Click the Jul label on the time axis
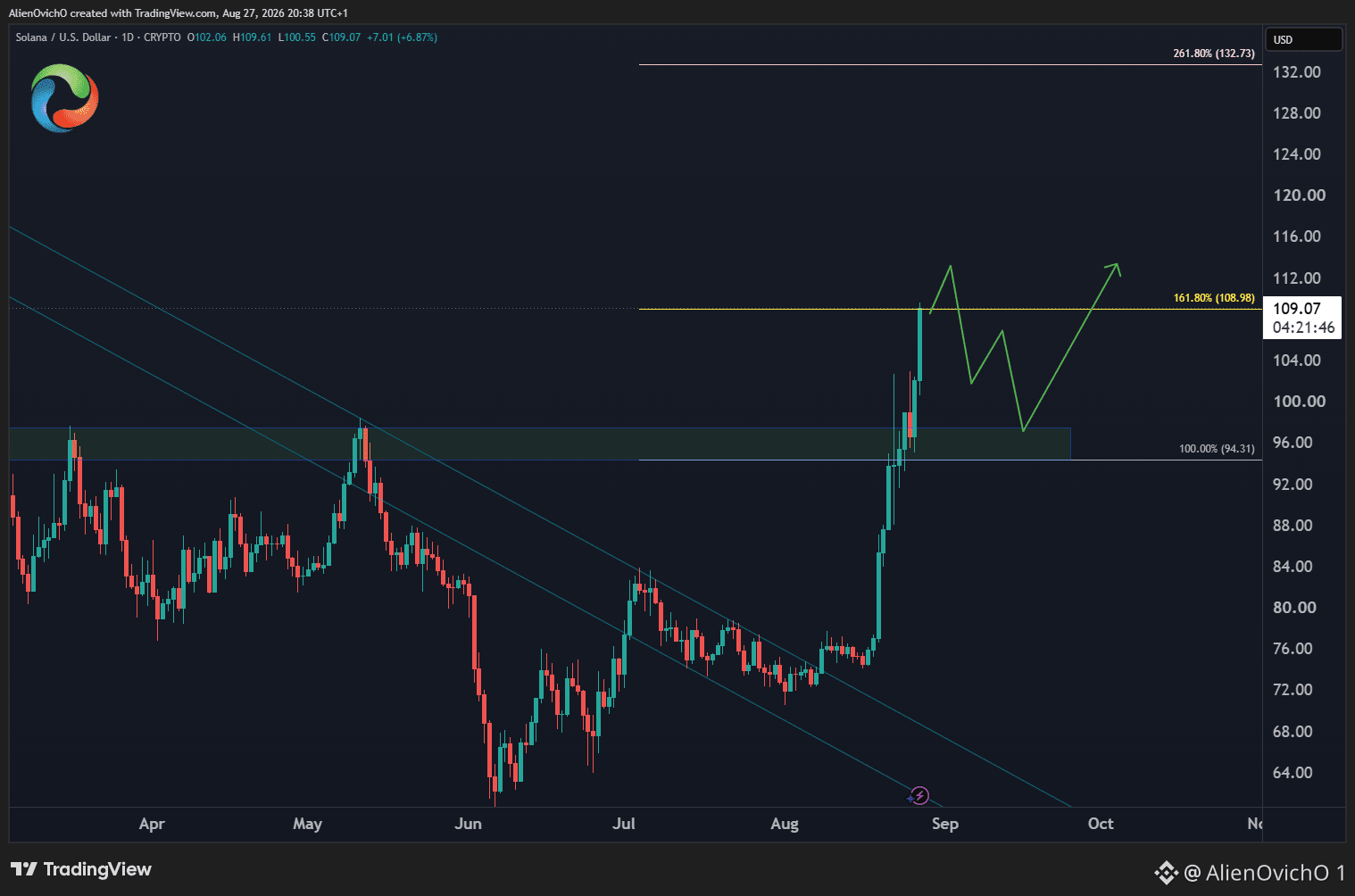Screen dimensions: 1355x896 [624, 824]
